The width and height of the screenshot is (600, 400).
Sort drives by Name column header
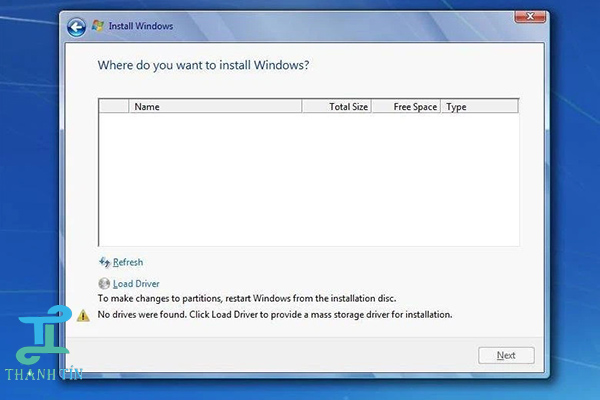[x=215, y=107]
